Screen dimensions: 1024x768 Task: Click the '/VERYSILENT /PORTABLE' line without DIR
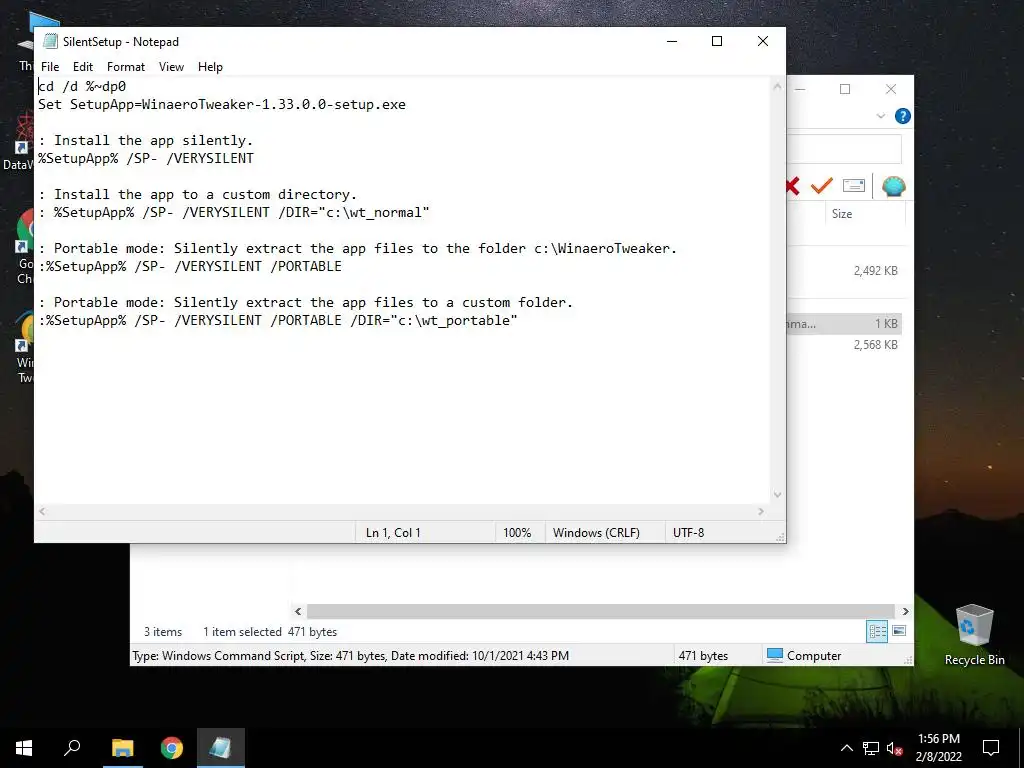(x=190, y=266)
